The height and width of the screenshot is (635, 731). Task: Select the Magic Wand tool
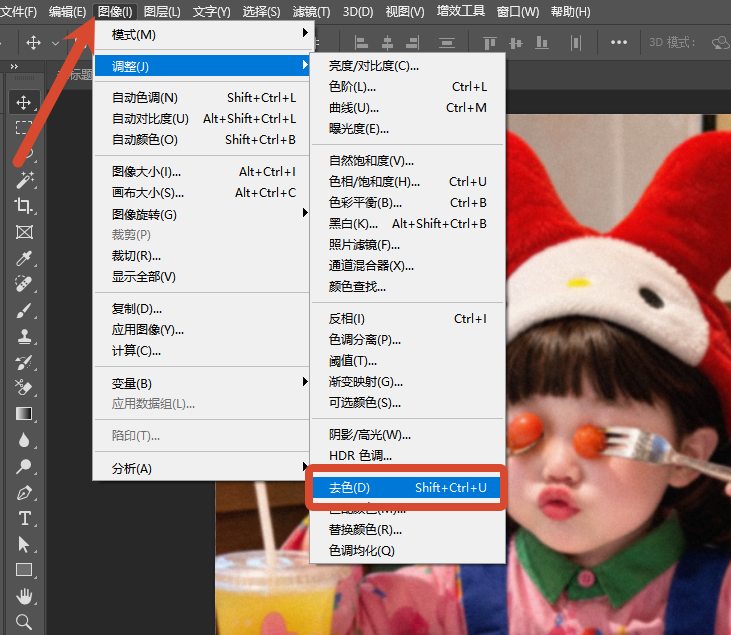click(x=24, y=180)
